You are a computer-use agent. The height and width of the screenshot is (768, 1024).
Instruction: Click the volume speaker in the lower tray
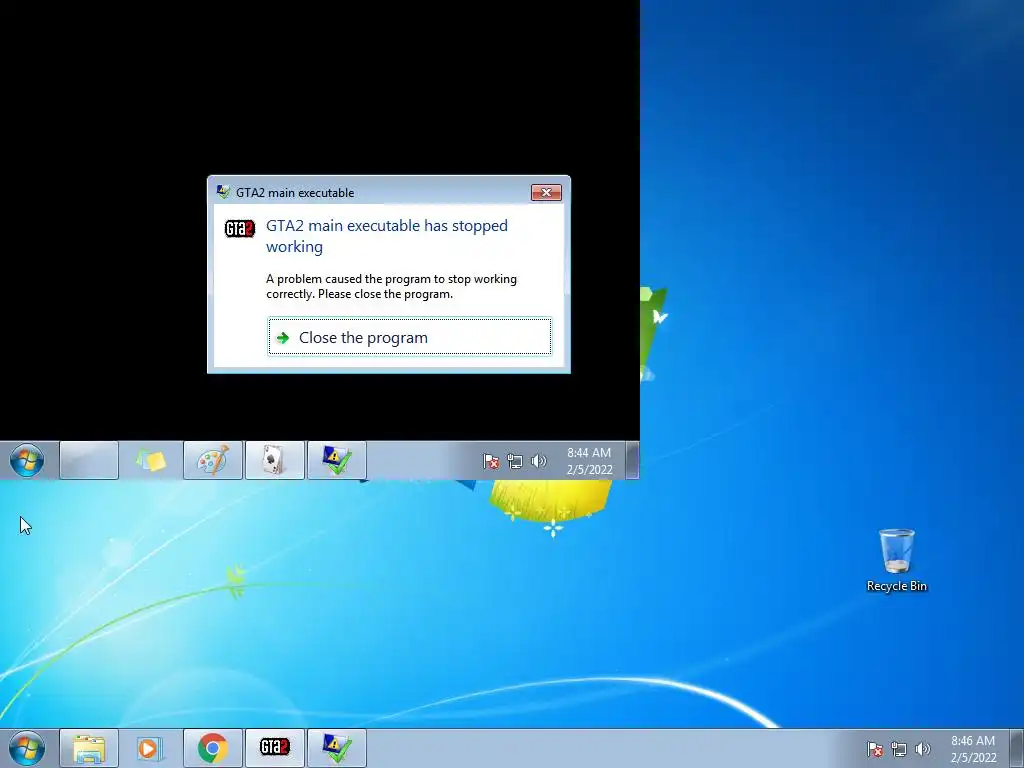click(922, 749)
